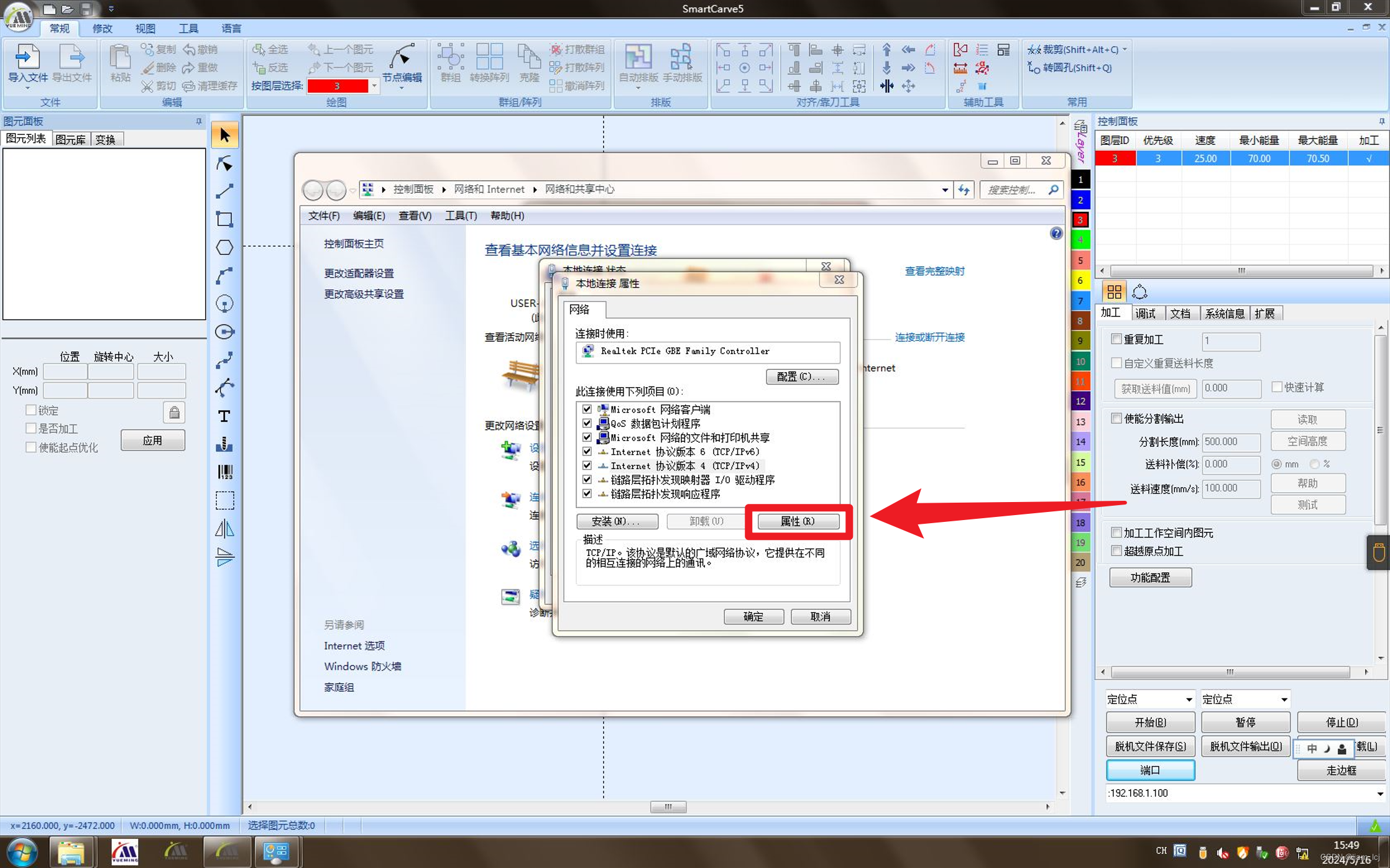This screenshot has height=868, width=1390.
Task: Open the Windows 防火墙 link
Action: click(x=362, y=666)
